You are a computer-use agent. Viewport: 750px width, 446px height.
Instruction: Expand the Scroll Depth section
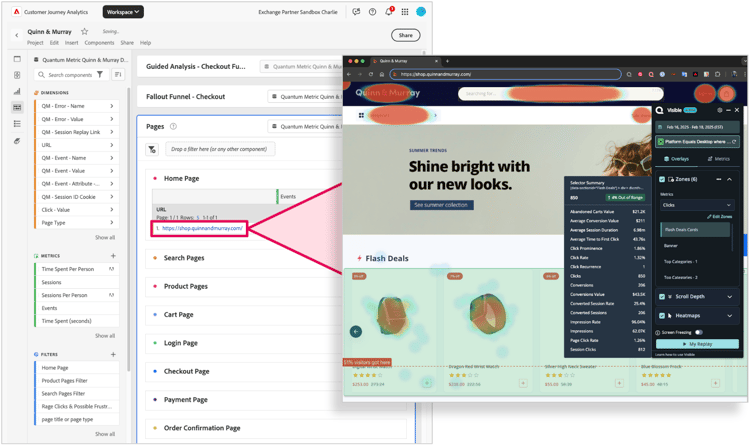coord(729,297)
